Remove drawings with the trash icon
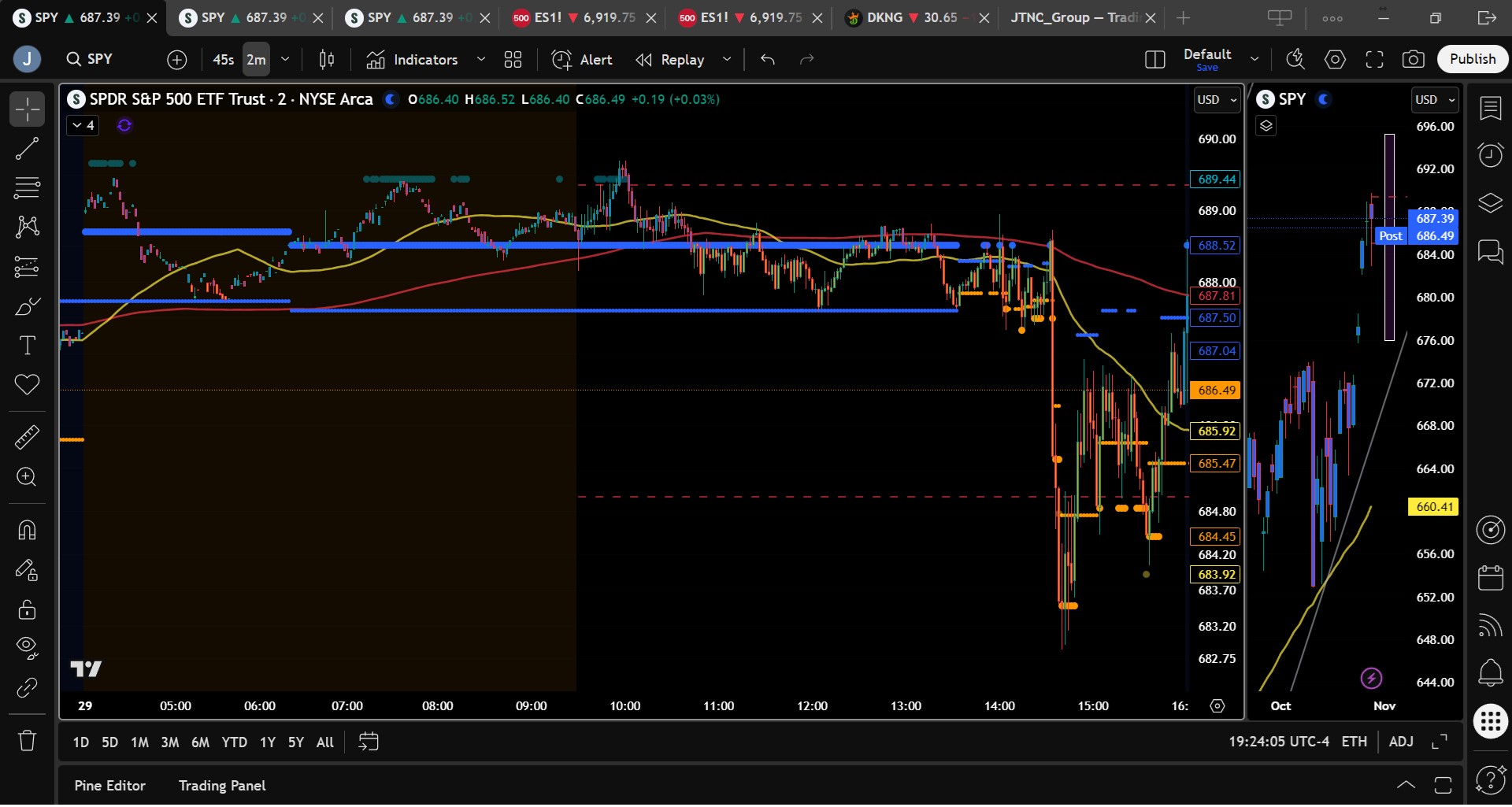1512x807 pixels. click(x=27, y=740)
